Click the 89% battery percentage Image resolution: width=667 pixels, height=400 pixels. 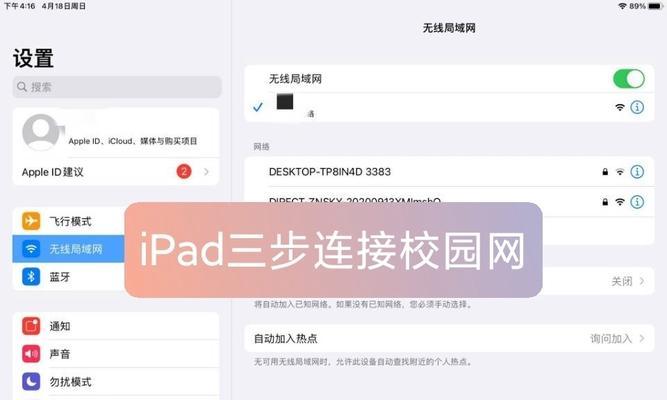click(638, 6)
